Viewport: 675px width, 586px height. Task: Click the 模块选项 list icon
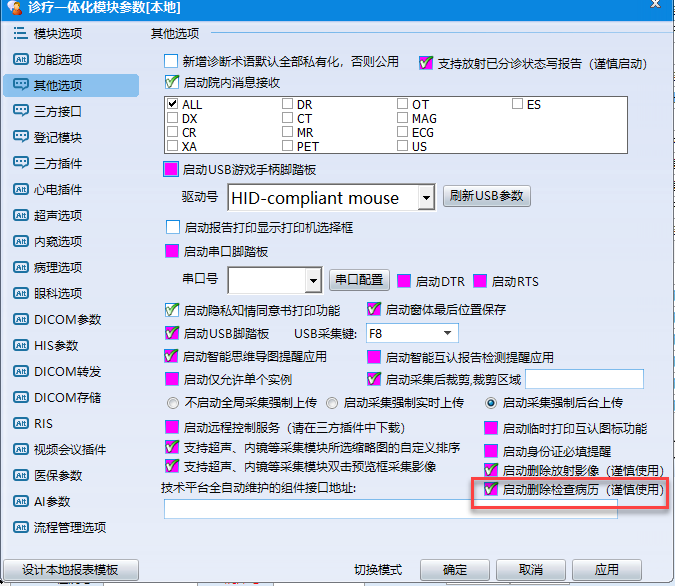20,34
